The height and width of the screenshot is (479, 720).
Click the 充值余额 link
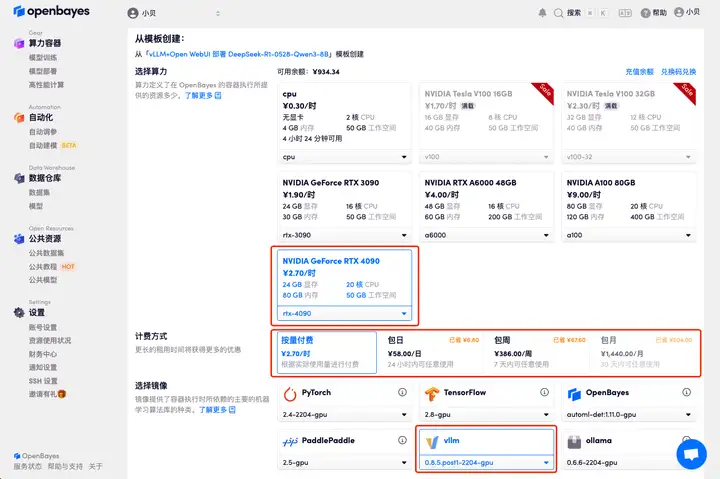[639, 72]
